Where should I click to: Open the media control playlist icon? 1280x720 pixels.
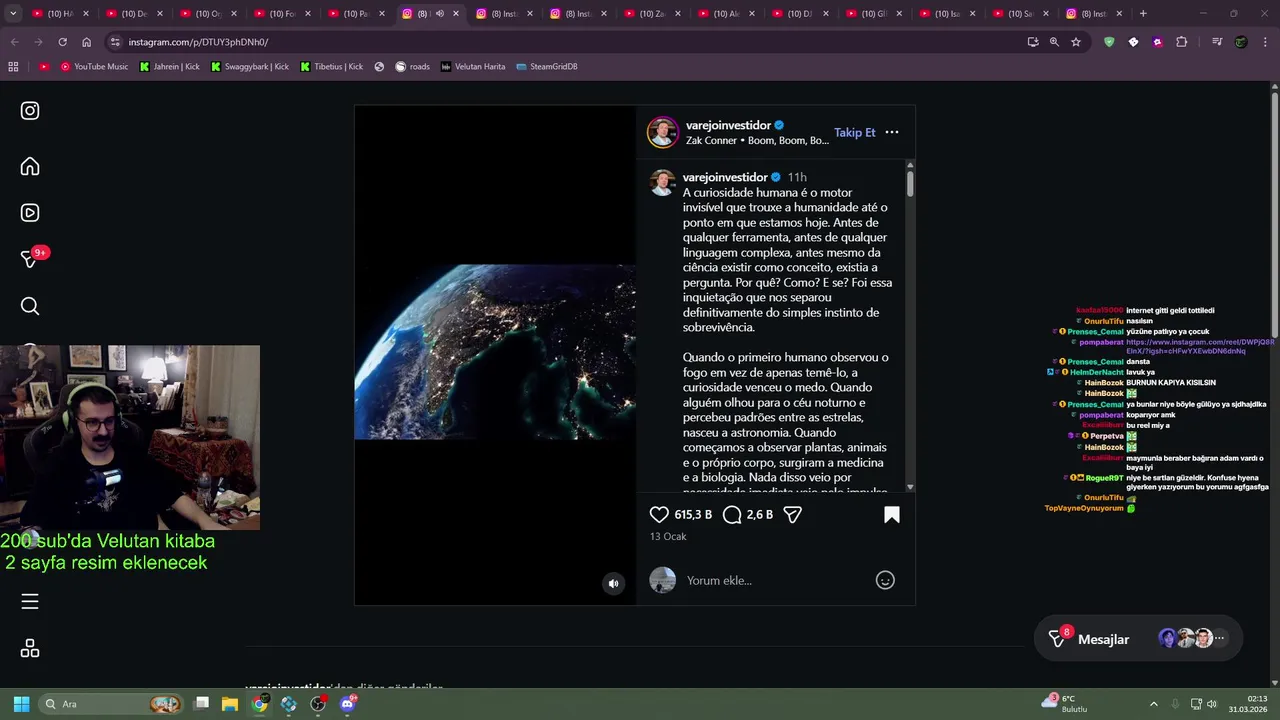click(1217, 42)
